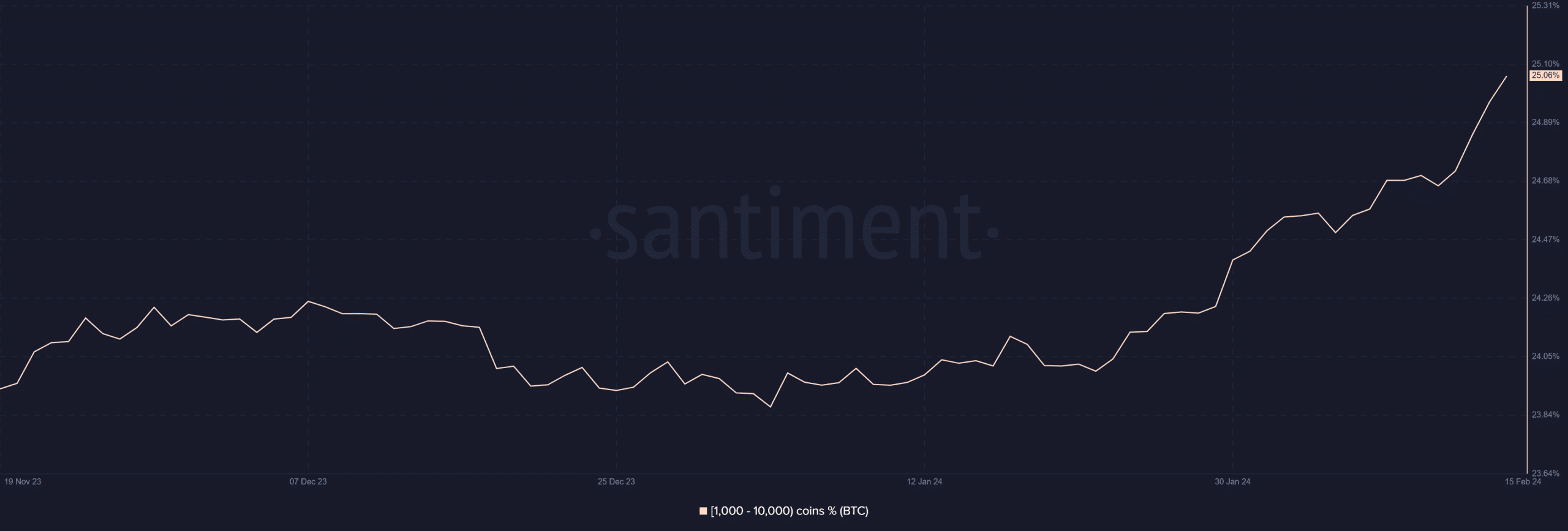
Task: Click the '25 Dec 23' date label
Action: tap(616, 481)
